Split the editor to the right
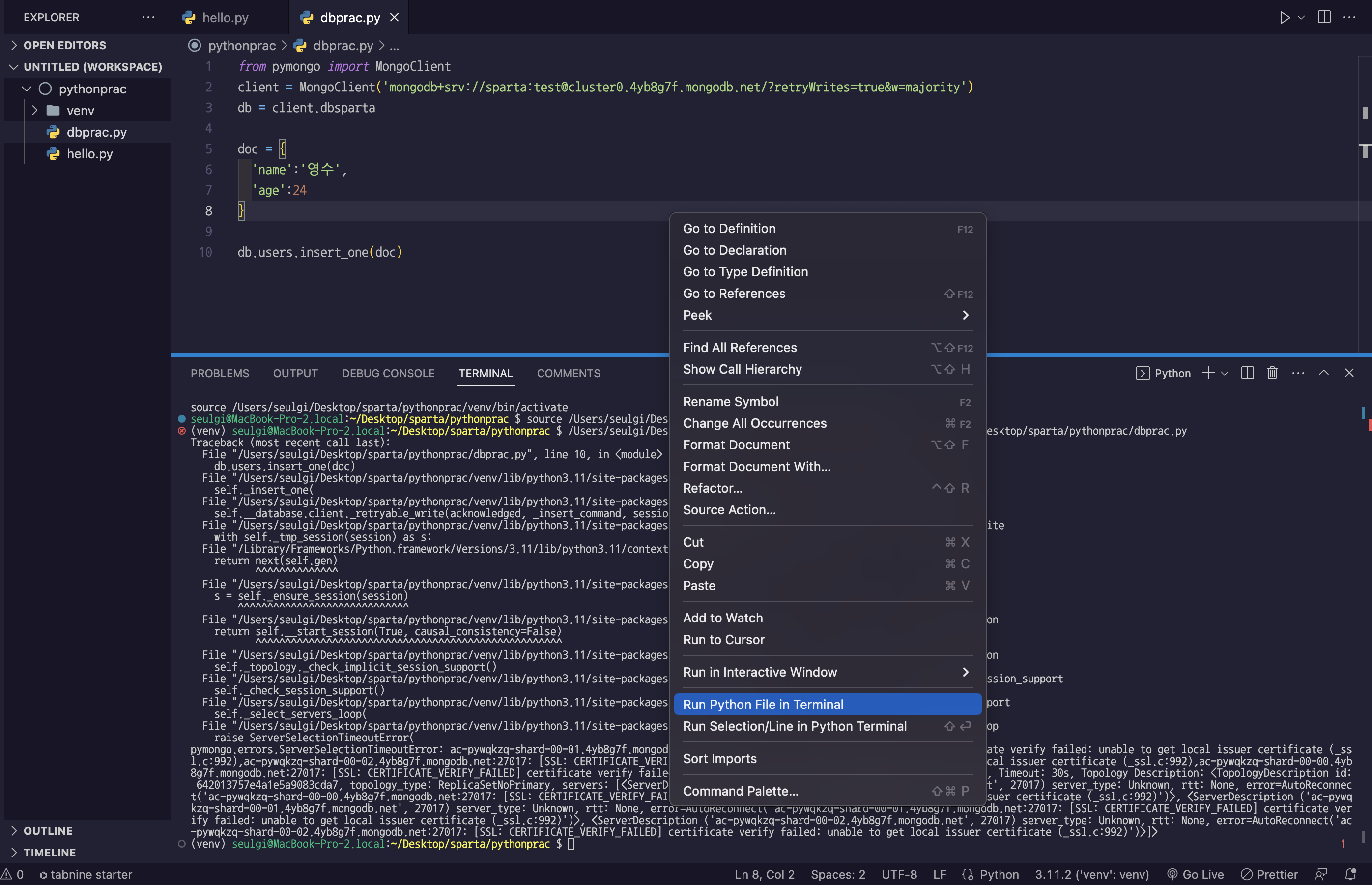This screenshot has width=1372, height=885. click(x=1324, y=17)
